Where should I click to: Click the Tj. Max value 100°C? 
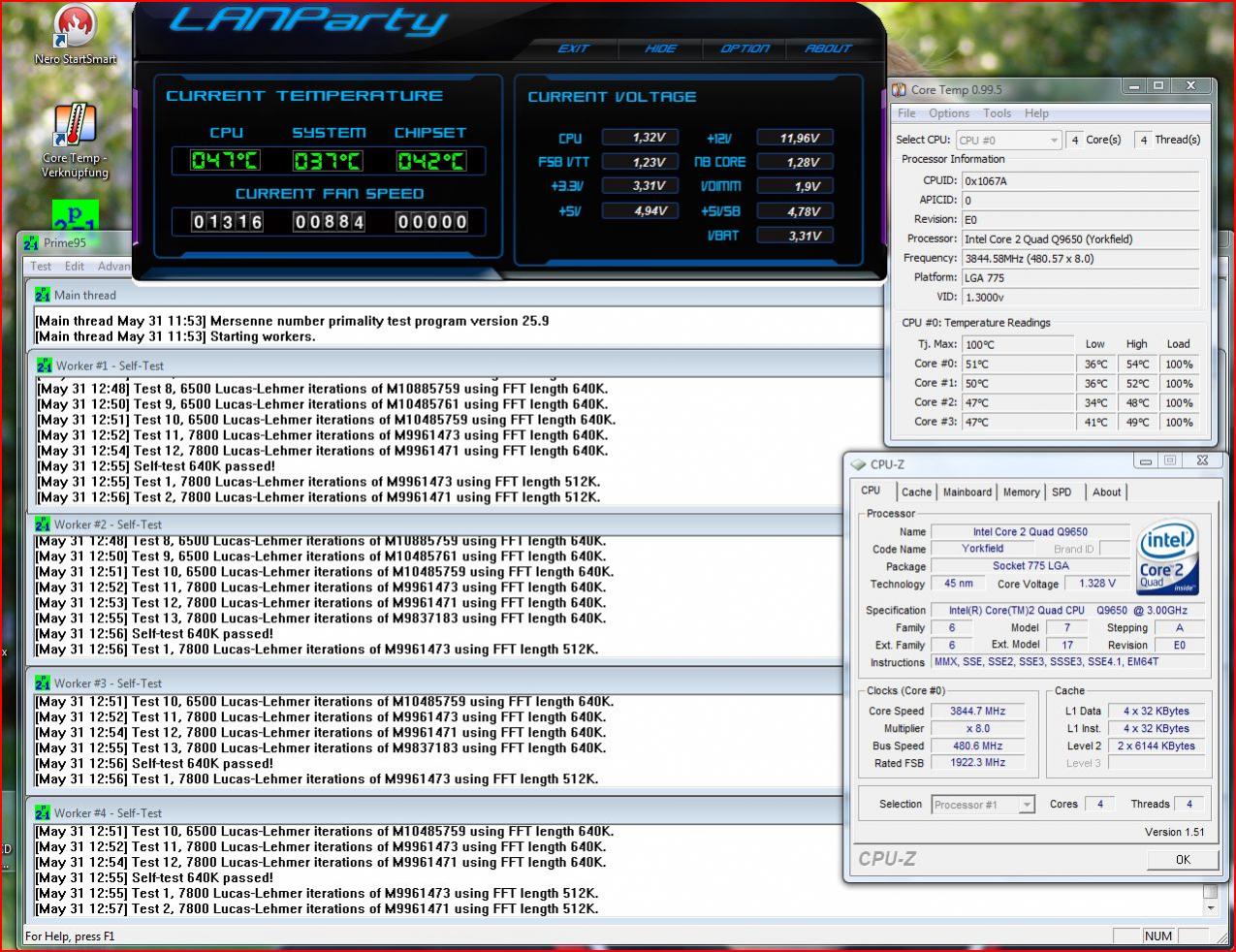coord(1018,345)
